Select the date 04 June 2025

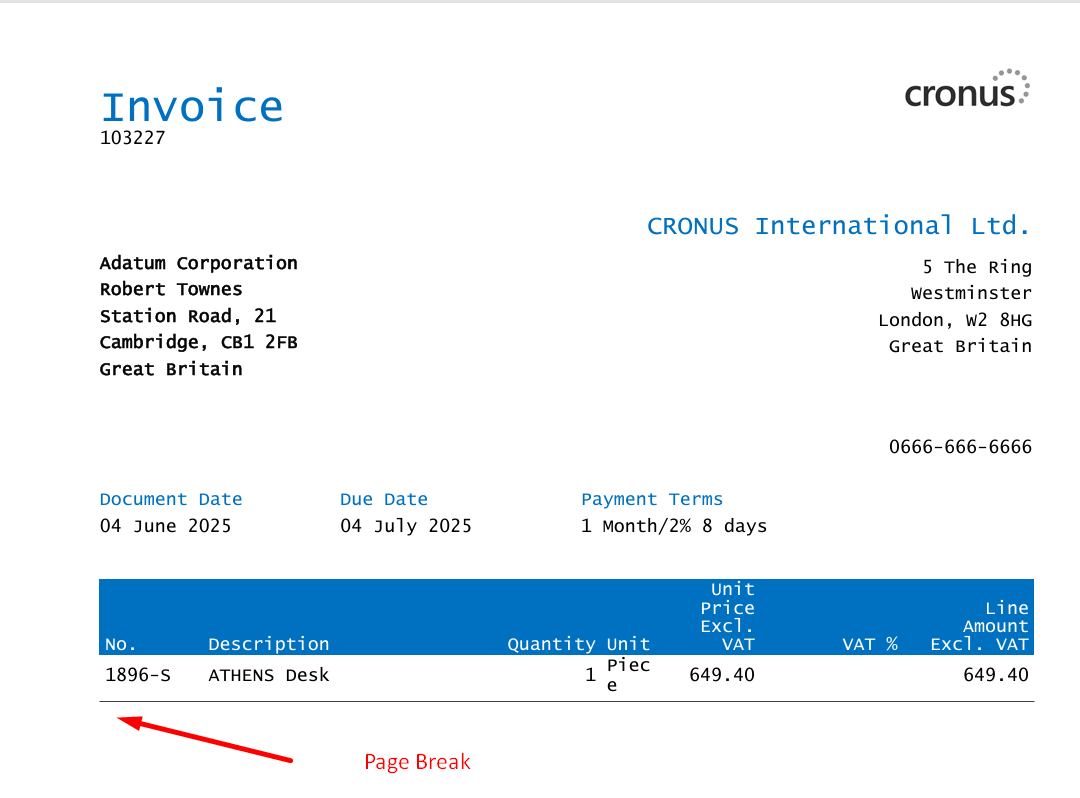(x=166, y=525)
